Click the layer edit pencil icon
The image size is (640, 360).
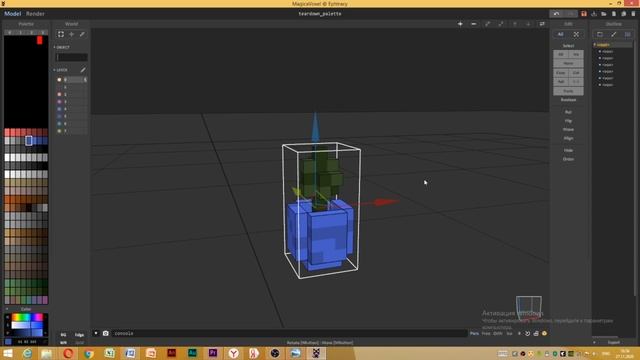pos(83,70)
